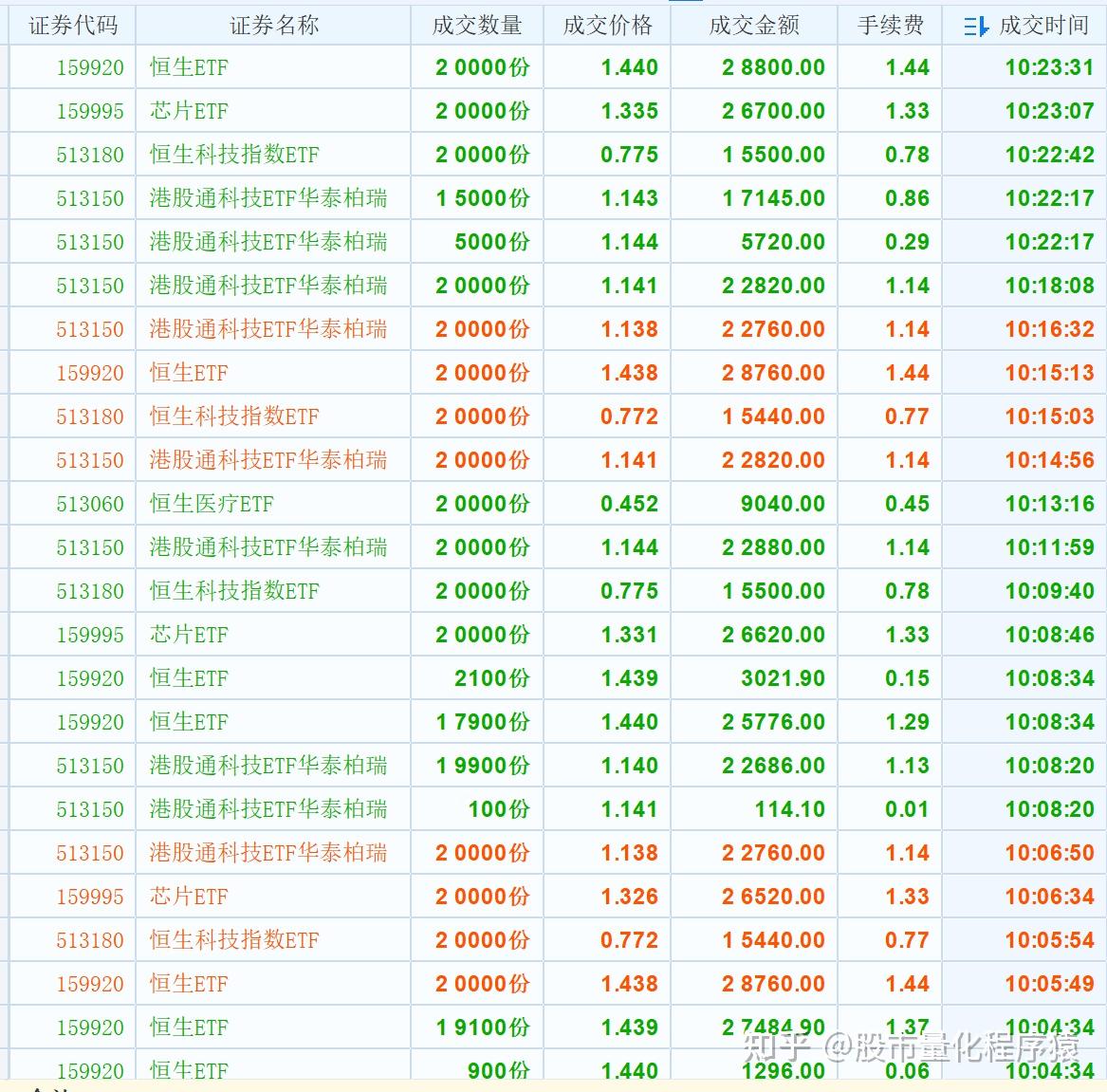Click price 1.335 for 芯片ETF
Screen dimensions: 1107x1092
click(629, 111)
